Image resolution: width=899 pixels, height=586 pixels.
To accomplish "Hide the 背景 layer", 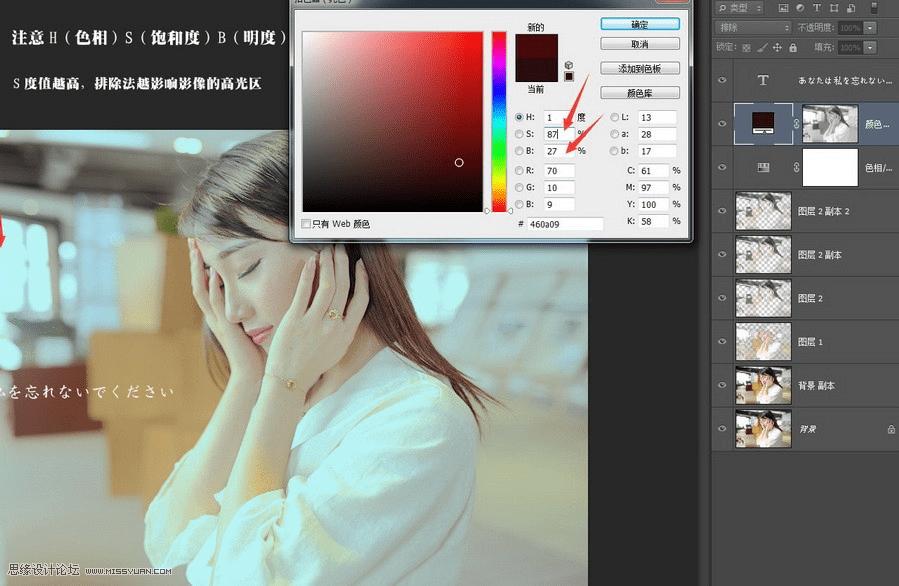I will [722, 428].
